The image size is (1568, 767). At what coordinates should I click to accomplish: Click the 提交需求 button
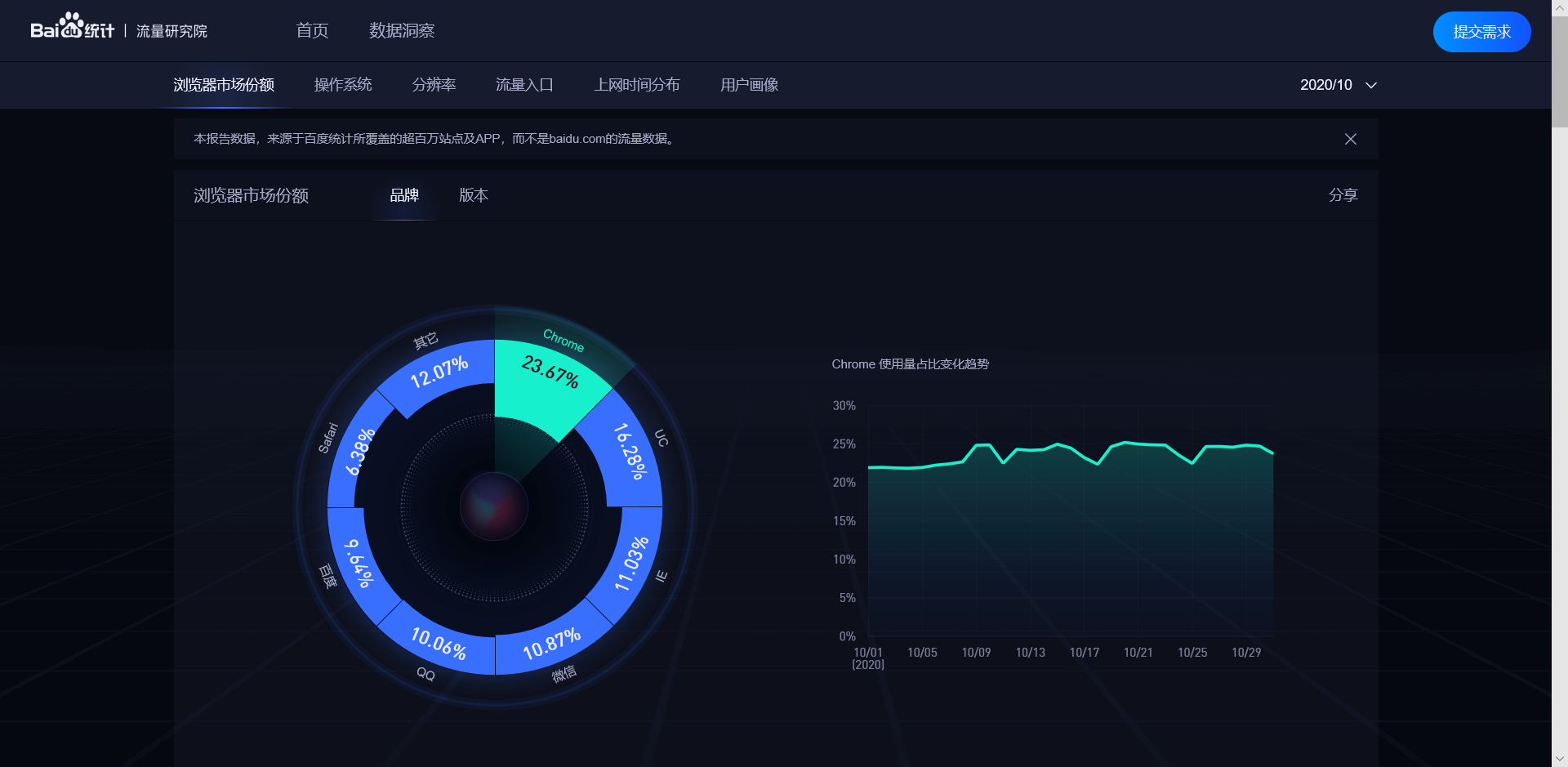coord(1481,32)
